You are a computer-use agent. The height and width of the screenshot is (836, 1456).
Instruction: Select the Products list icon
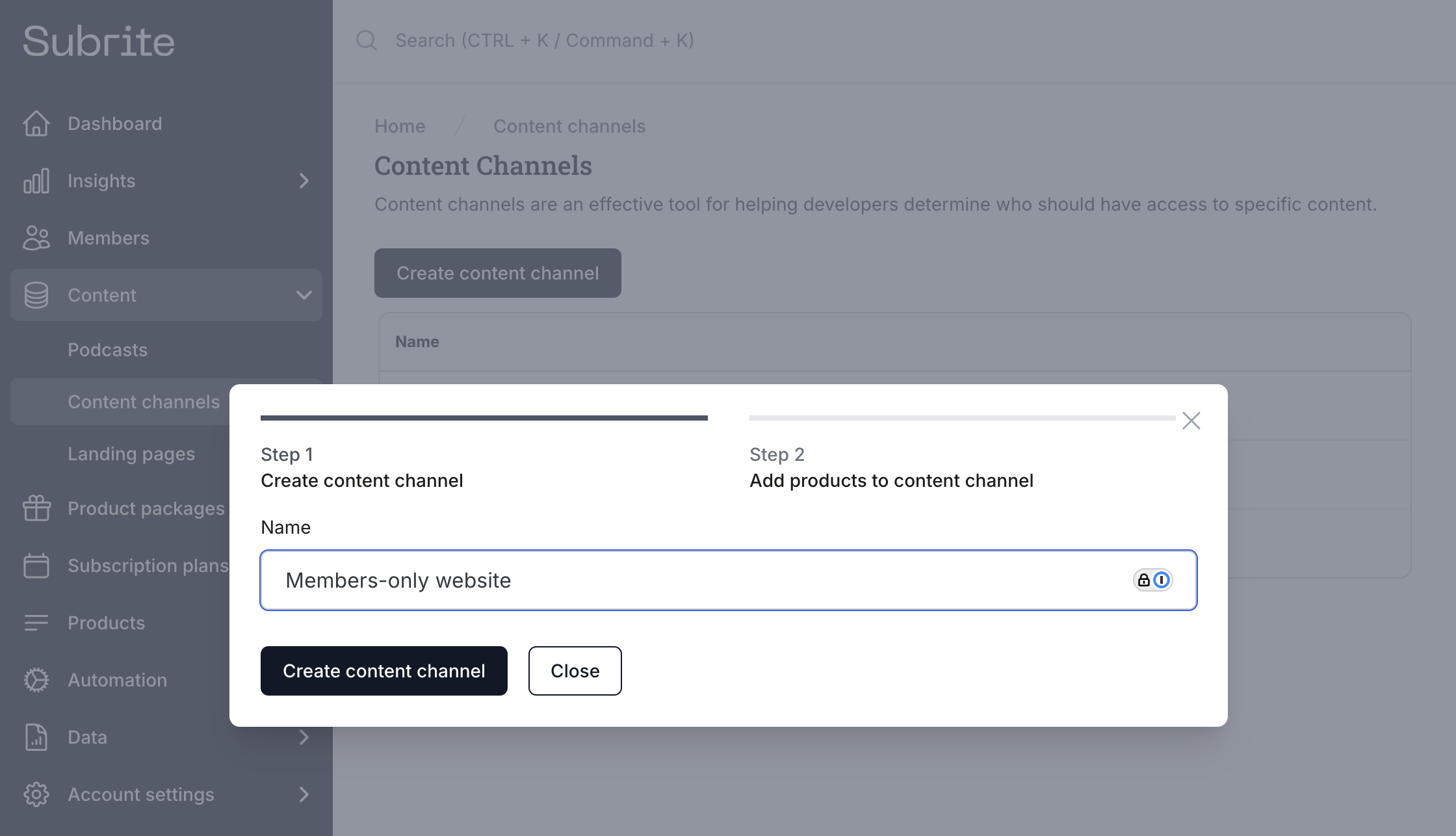36,622
